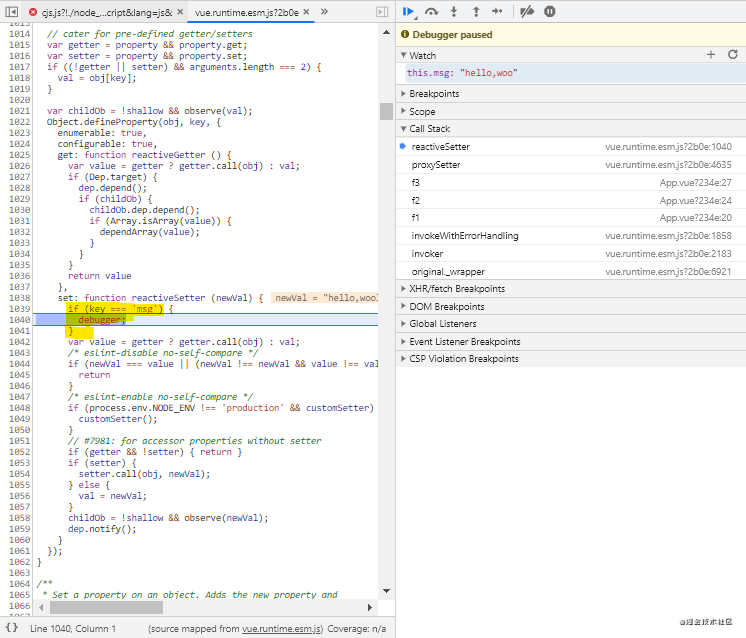Toggle the debugger sidebar panel icon
746x638 pixels.
382,12
